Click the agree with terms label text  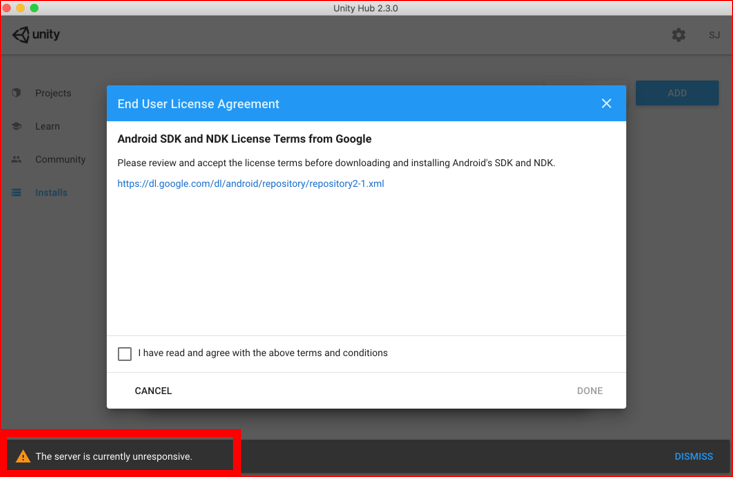(x=263, y=353)
